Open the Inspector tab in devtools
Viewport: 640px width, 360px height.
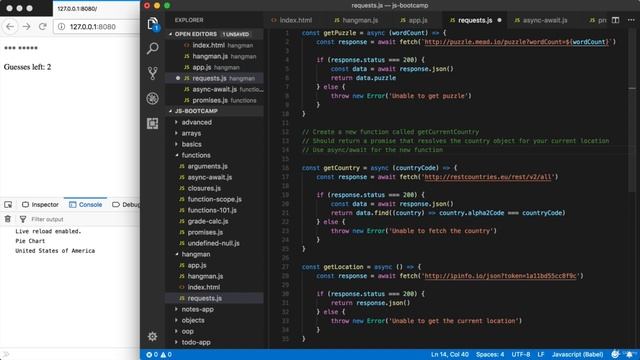(x=40, y=204)
